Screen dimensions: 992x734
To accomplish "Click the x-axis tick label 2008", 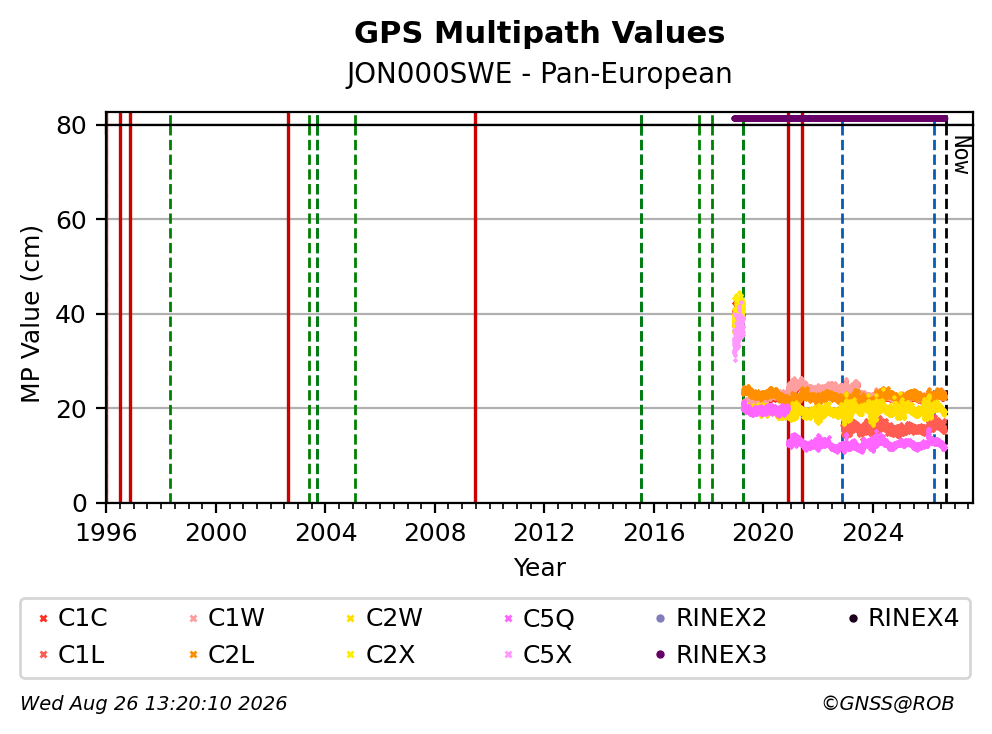I will 435,533.
